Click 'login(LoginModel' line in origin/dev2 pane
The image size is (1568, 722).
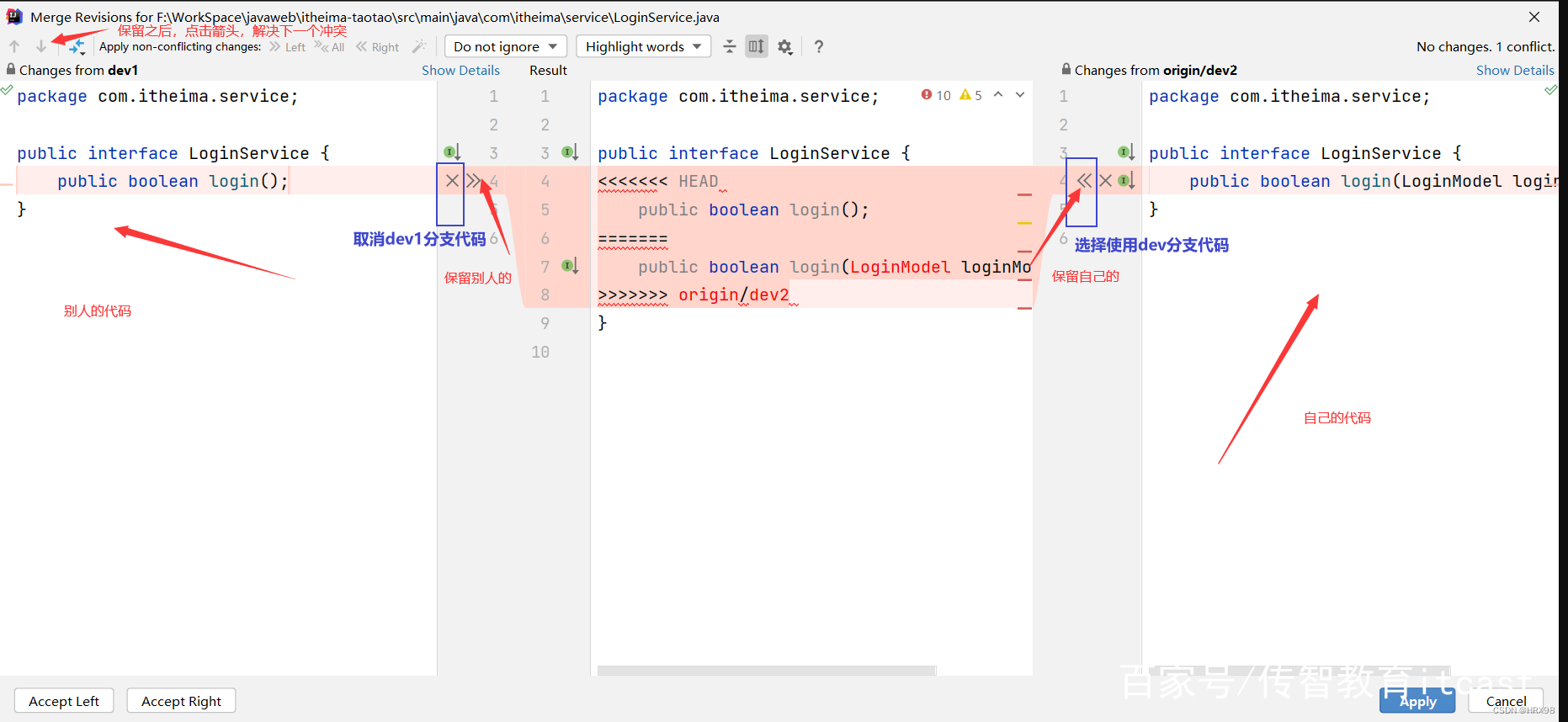pyautogui.click(x=1374, y=181)
